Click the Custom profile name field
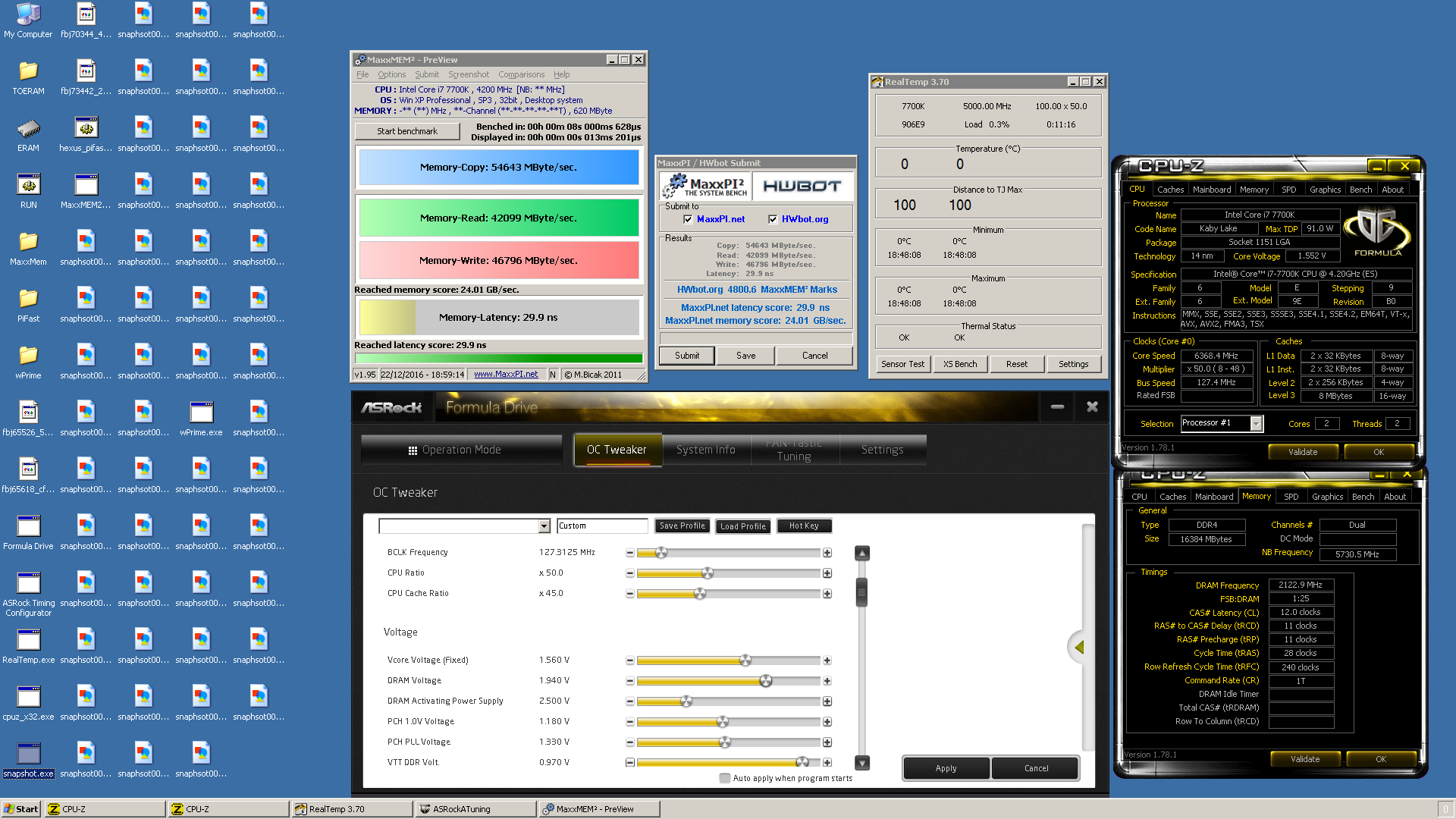 pos(602,526)
